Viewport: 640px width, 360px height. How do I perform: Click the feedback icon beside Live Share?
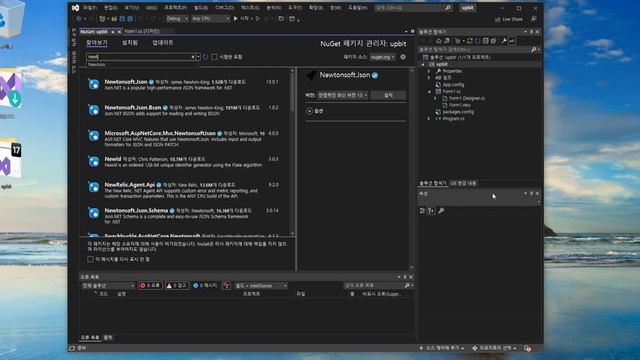tap(533, 19)
